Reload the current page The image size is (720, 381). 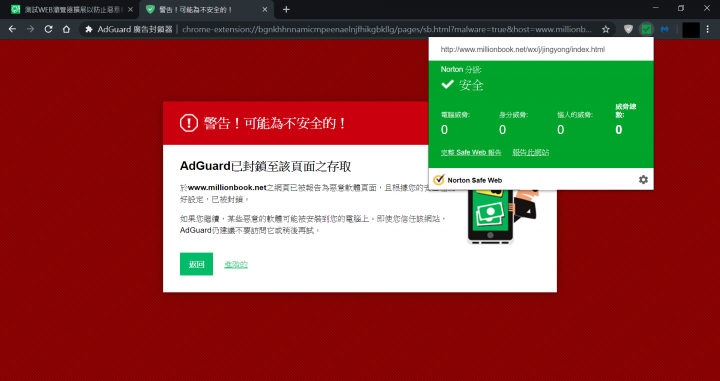point(48,29)
